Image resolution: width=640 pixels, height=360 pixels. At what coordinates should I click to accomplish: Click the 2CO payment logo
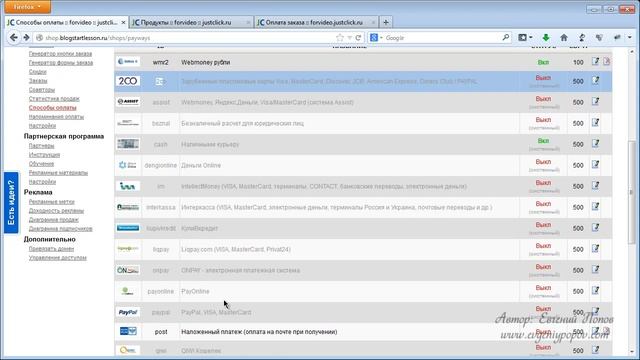tap(128, 81)
